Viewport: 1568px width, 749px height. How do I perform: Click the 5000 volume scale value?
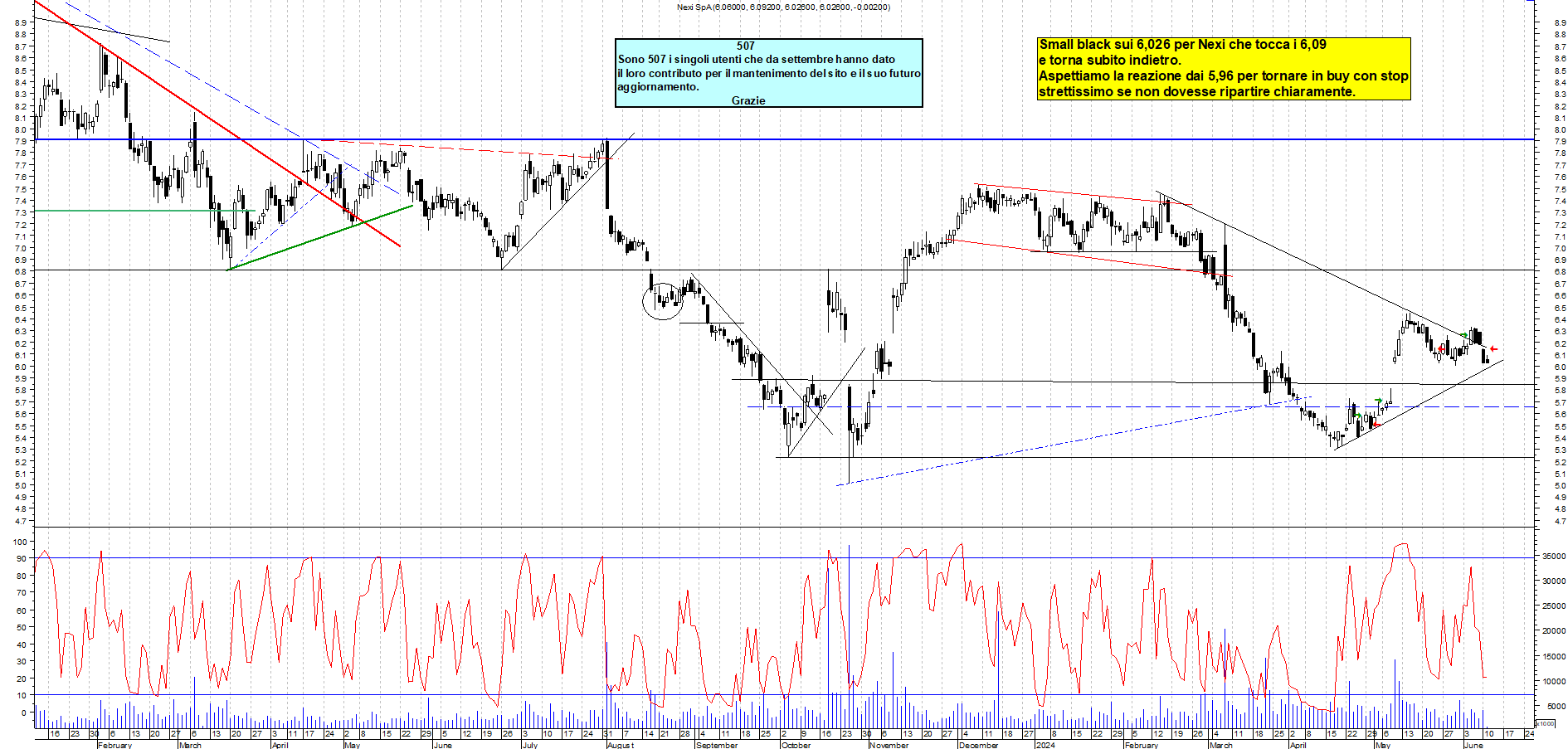point(1556,707)
